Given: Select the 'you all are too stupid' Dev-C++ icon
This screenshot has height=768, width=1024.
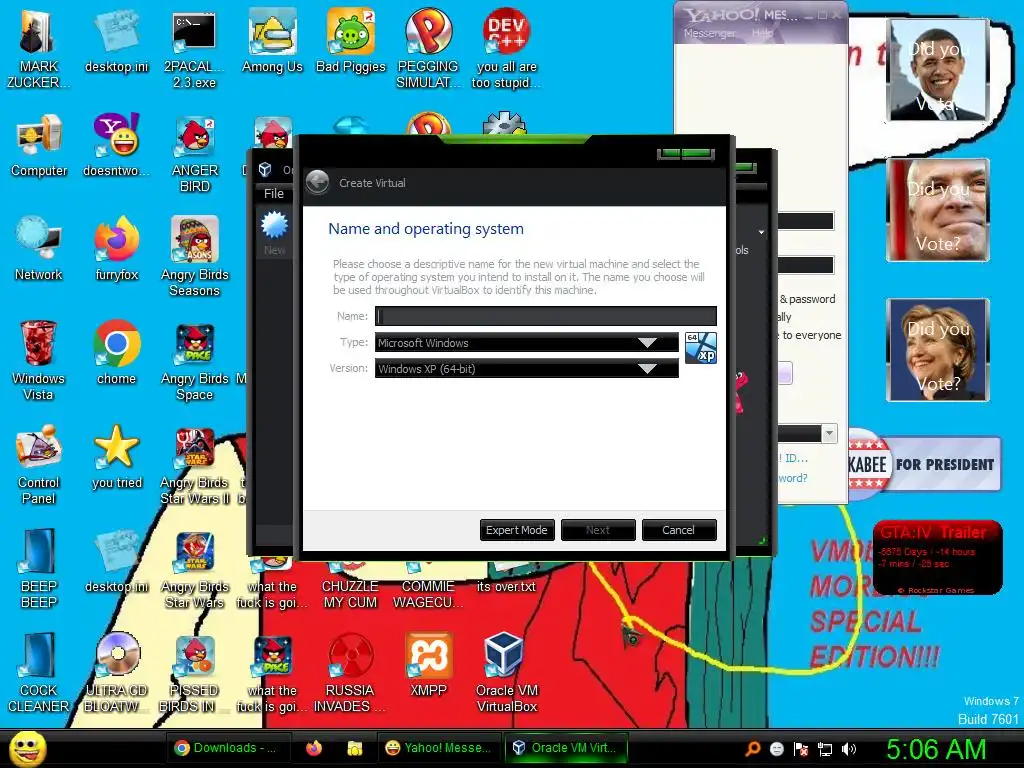Looking at the screenshot, I should tap(506, 48).
